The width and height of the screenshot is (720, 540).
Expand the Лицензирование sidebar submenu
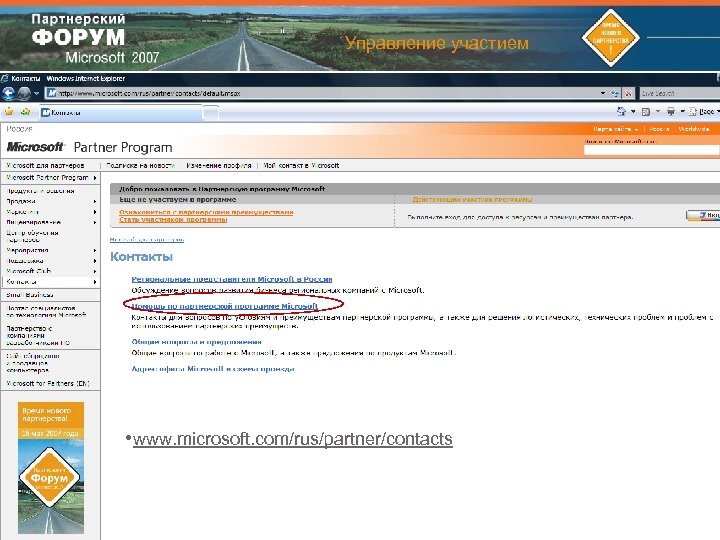(51, 222)
